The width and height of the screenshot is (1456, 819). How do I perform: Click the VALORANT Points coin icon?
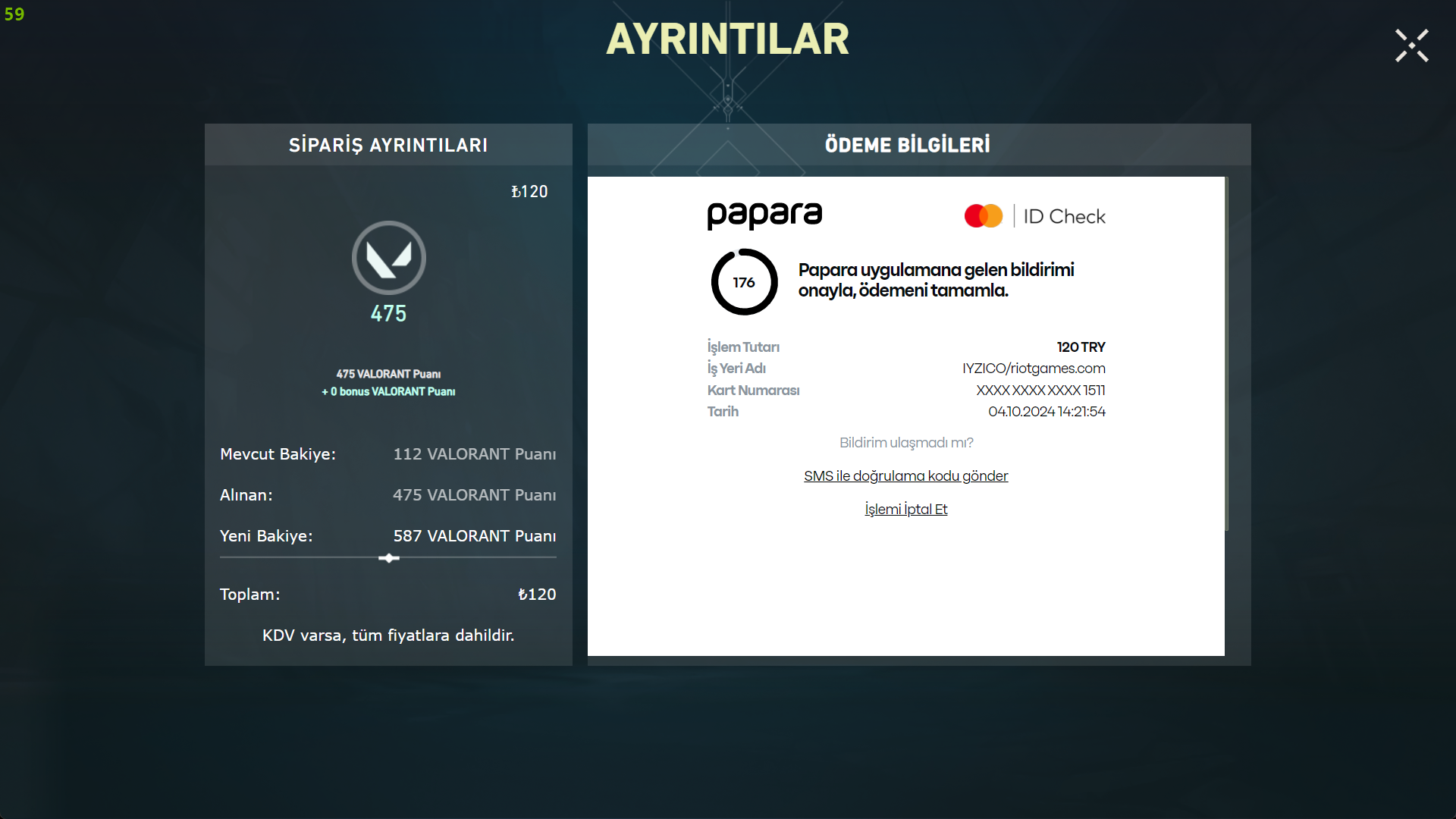pyautogui.click(x=389, y=258)
